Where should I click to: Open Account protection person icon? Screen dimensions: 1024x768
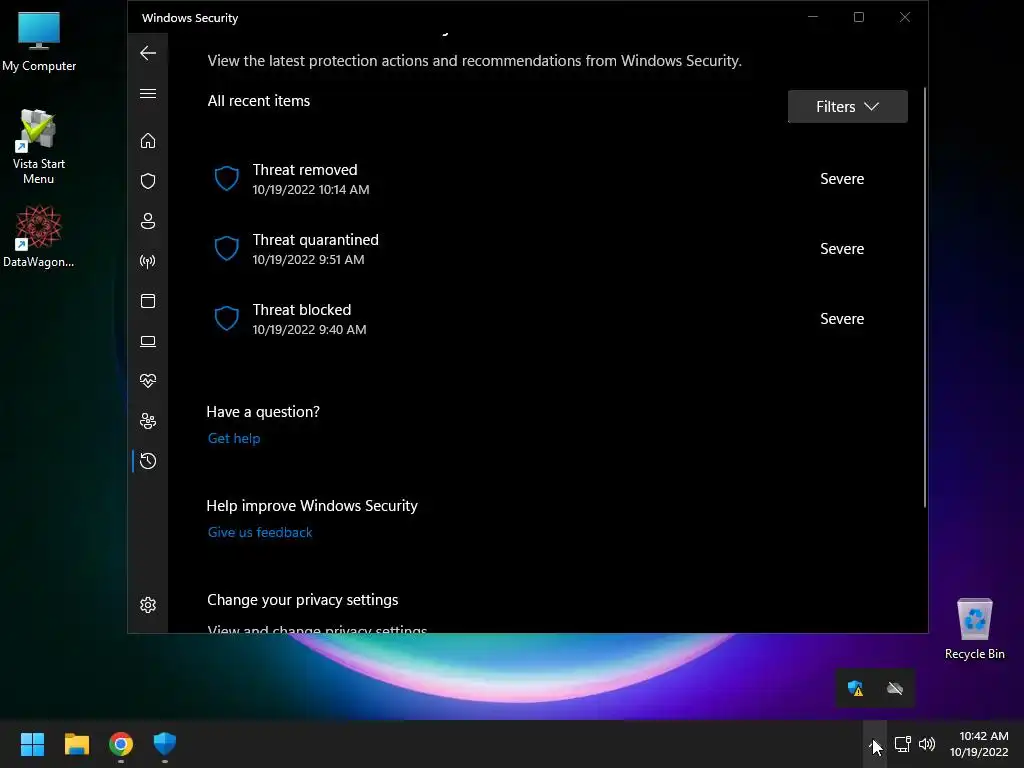coord(148,221)
